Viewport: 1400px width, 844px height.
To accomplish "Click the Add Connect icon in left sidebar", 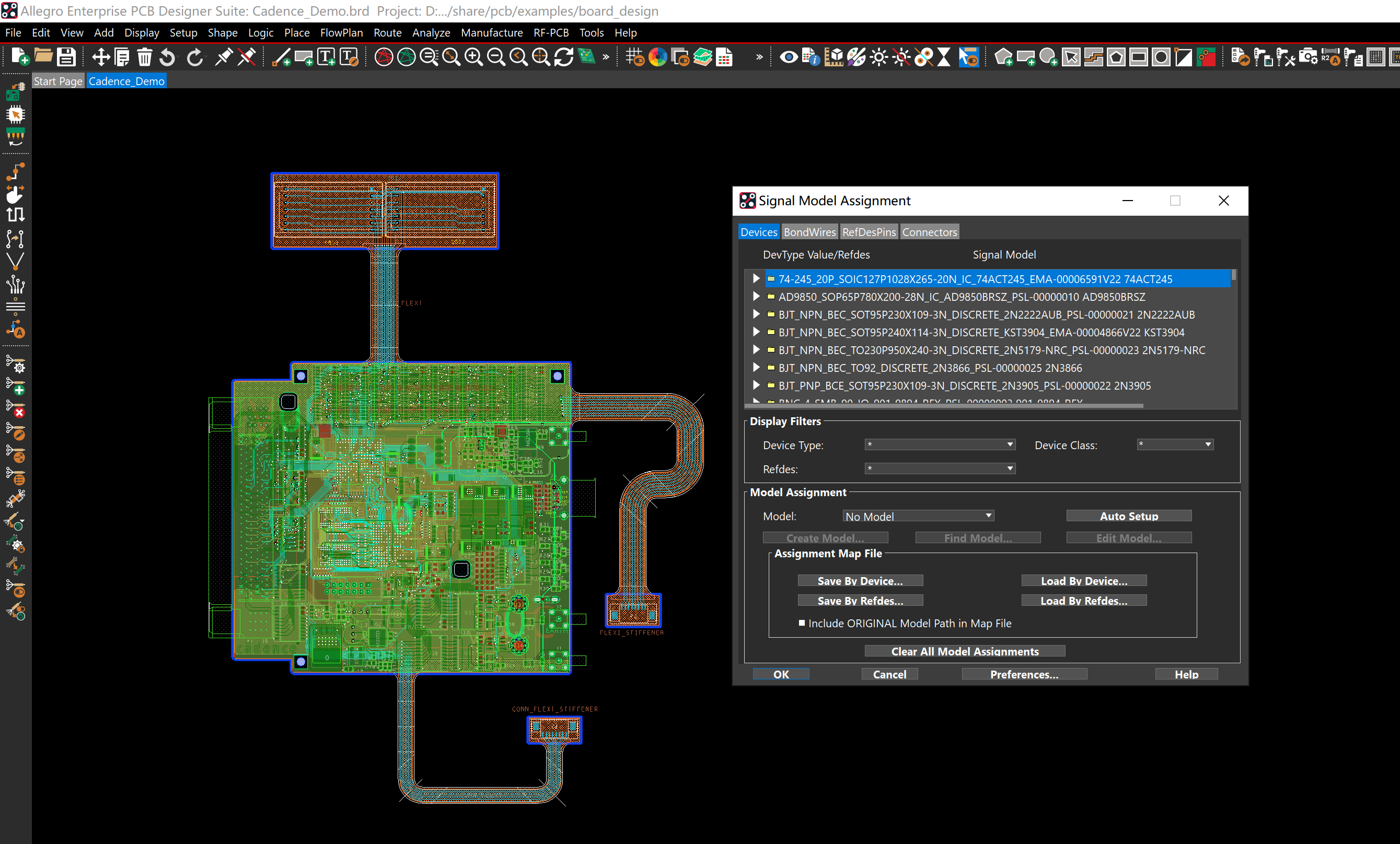I will pos(15,171).
